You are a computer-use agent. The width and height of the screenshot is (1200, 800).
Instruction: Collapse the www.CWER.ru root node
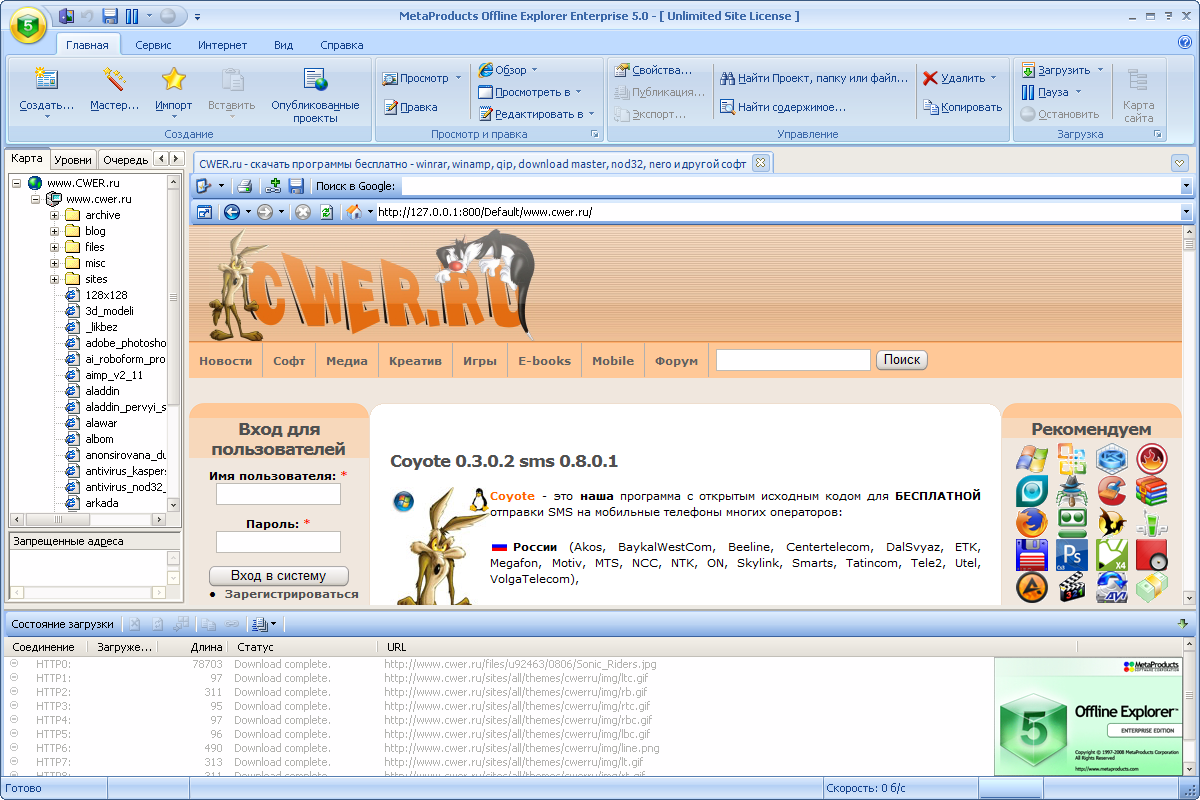pyautogui.click(x=17, y=183)
